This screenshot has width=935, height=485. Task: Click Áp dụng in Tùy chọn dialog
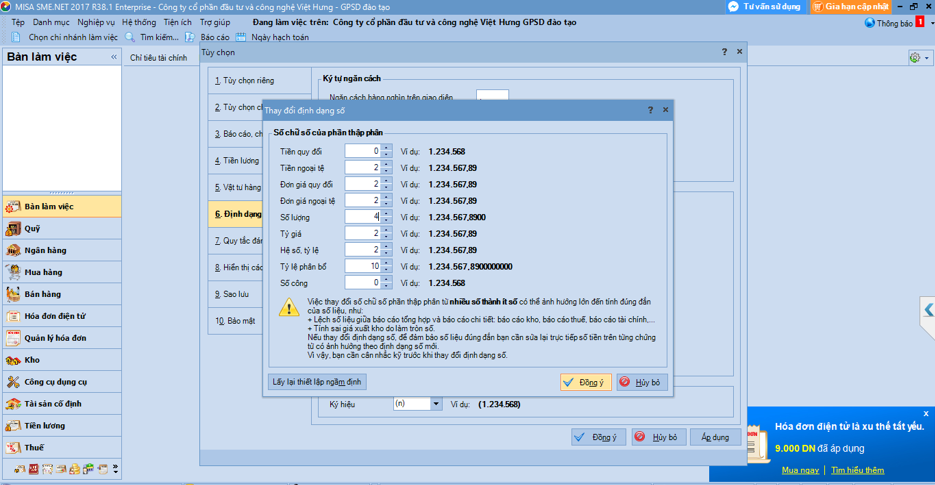point(715,437)
